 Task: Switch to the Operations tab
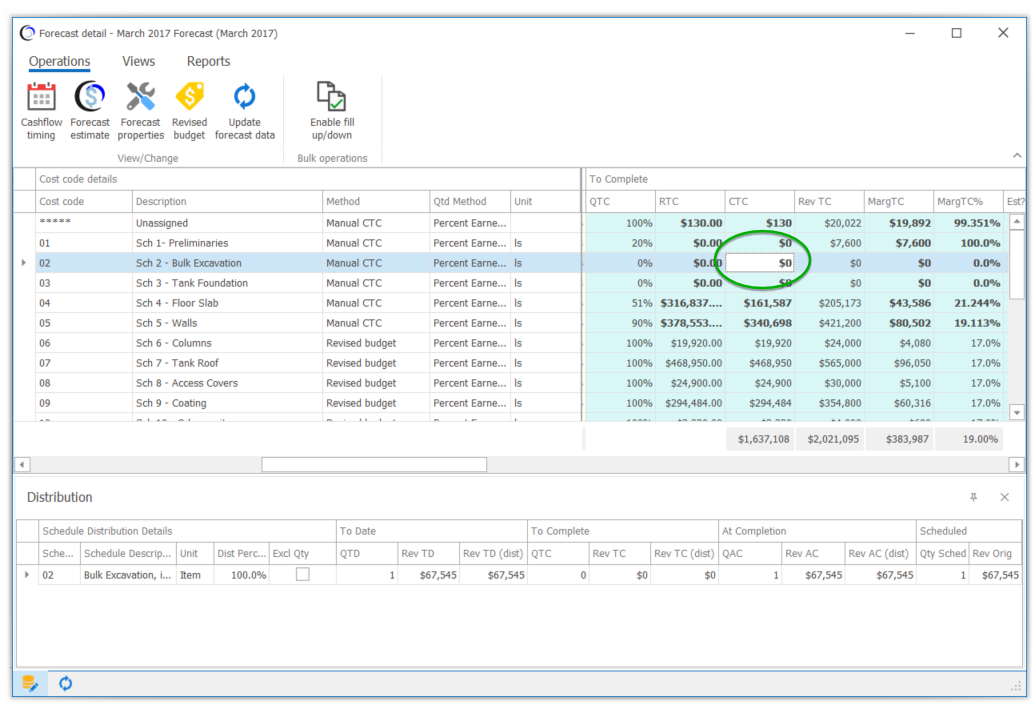tap(59, 61)
